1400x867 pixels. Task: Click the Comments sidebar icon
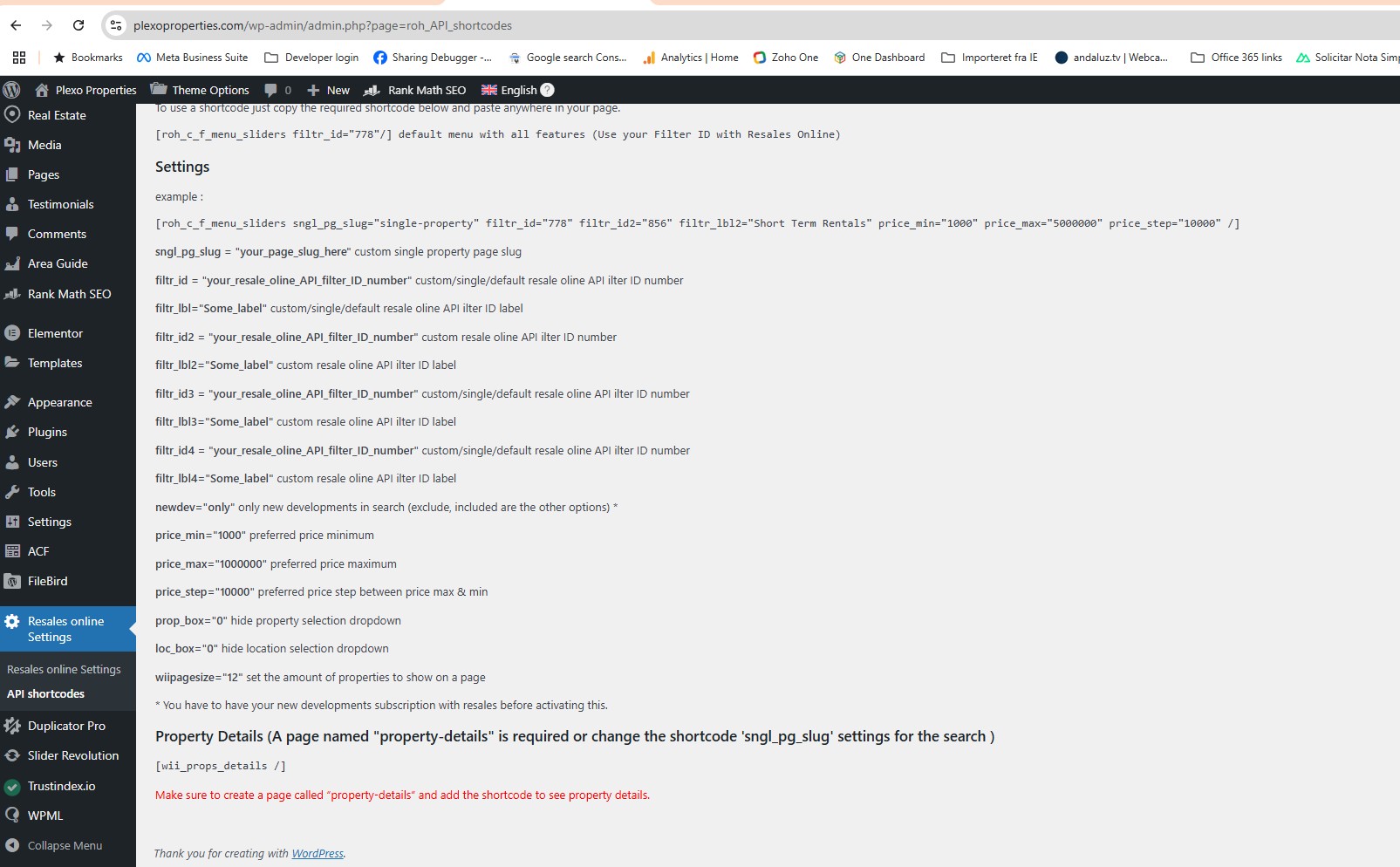coord(12,234)
